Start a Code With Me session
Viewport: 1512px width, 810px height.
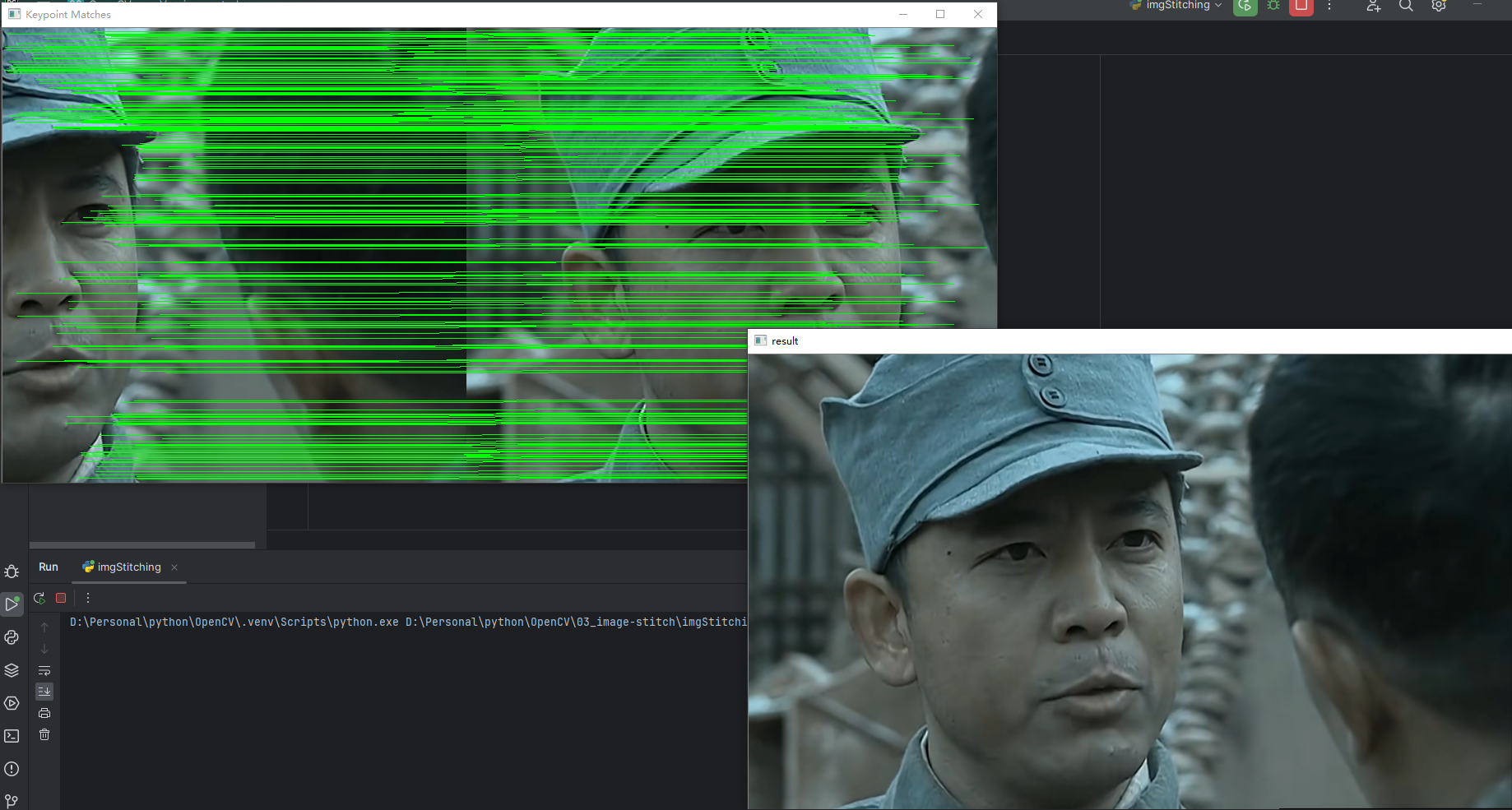[x=1373, y=7]
